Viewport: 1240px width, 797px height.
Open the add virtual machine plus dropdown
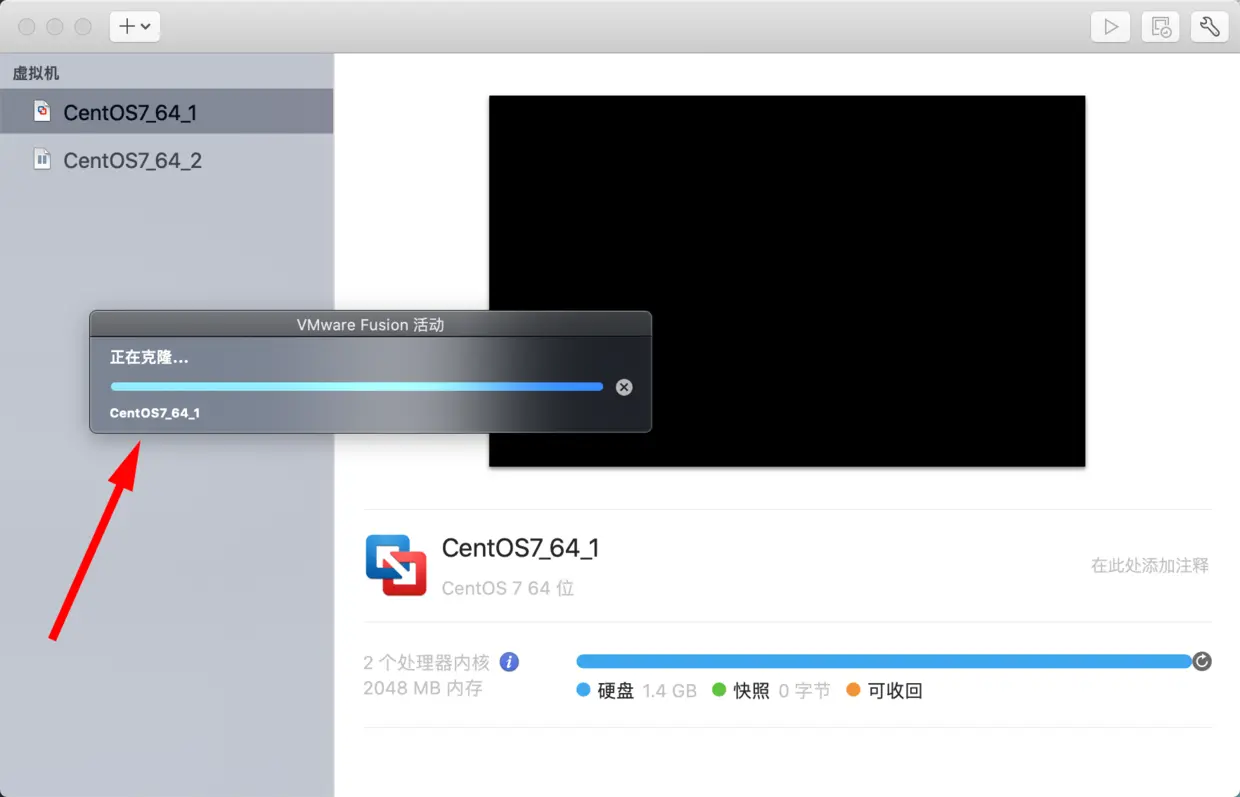[135, 27]
